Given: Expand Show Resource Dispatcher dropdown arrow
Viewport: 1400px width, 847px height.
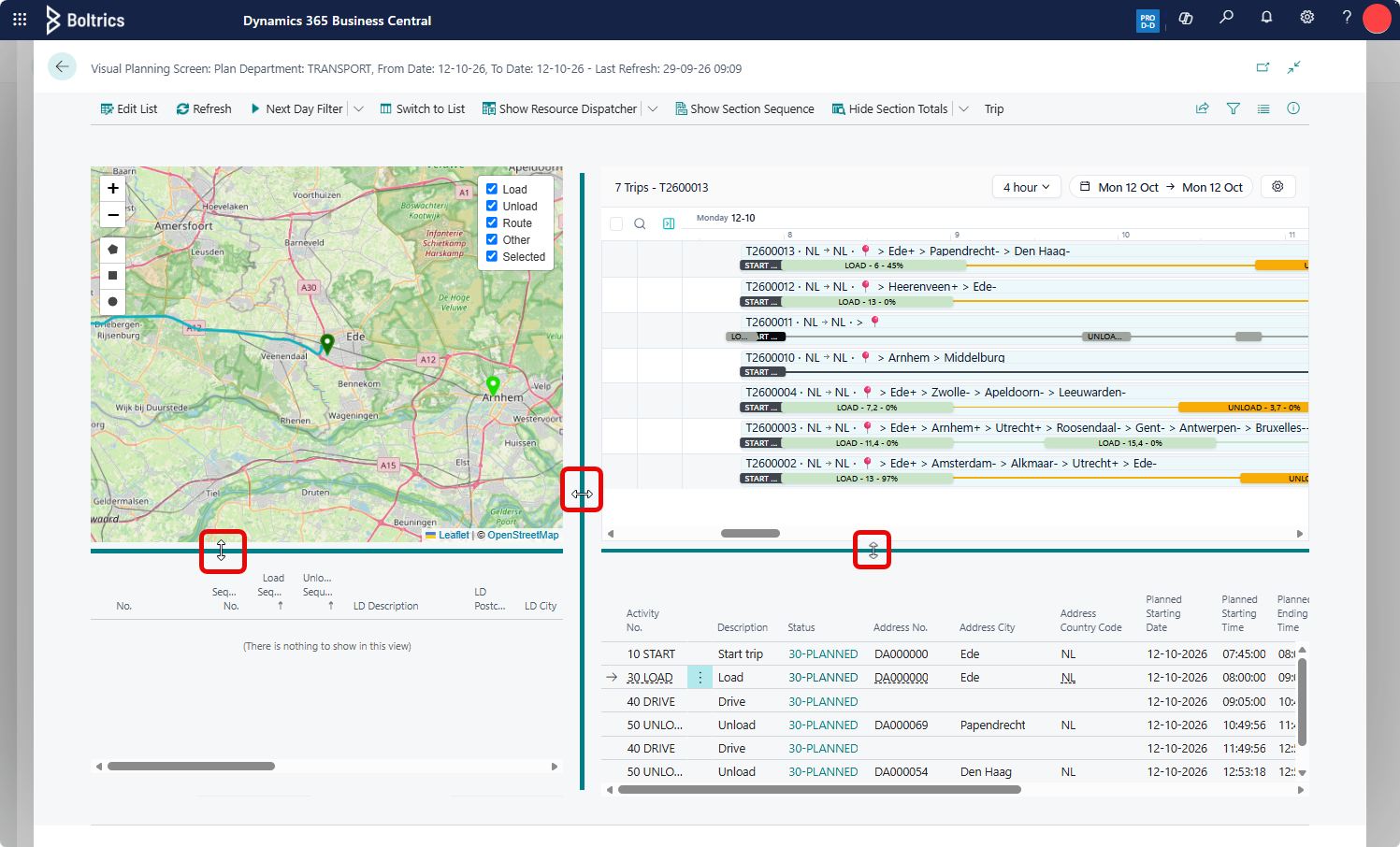Looking at the screenshot, I should coord(653,108).
